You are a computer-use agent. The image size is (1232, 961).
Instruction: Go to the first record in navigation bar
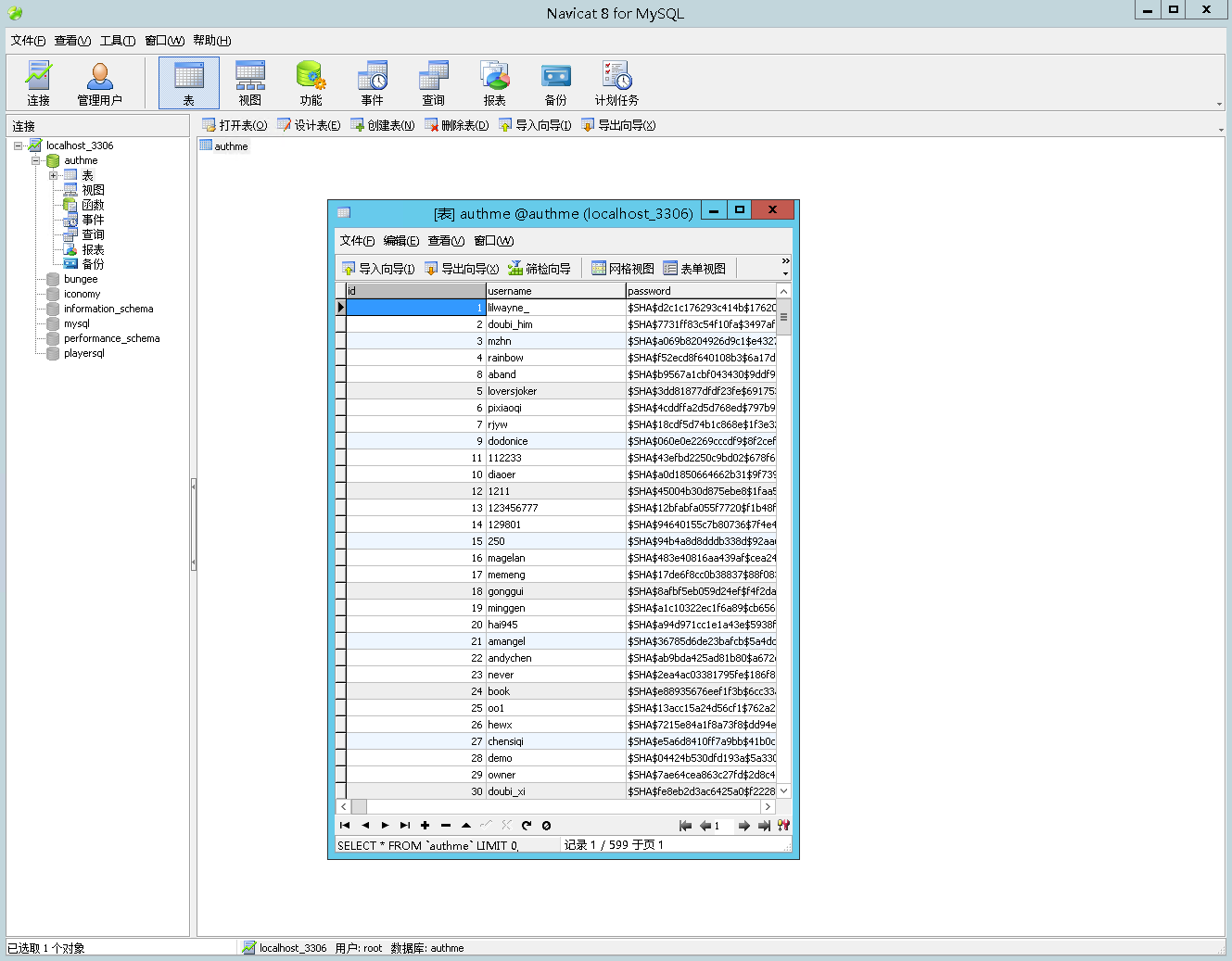pos(345,825)
